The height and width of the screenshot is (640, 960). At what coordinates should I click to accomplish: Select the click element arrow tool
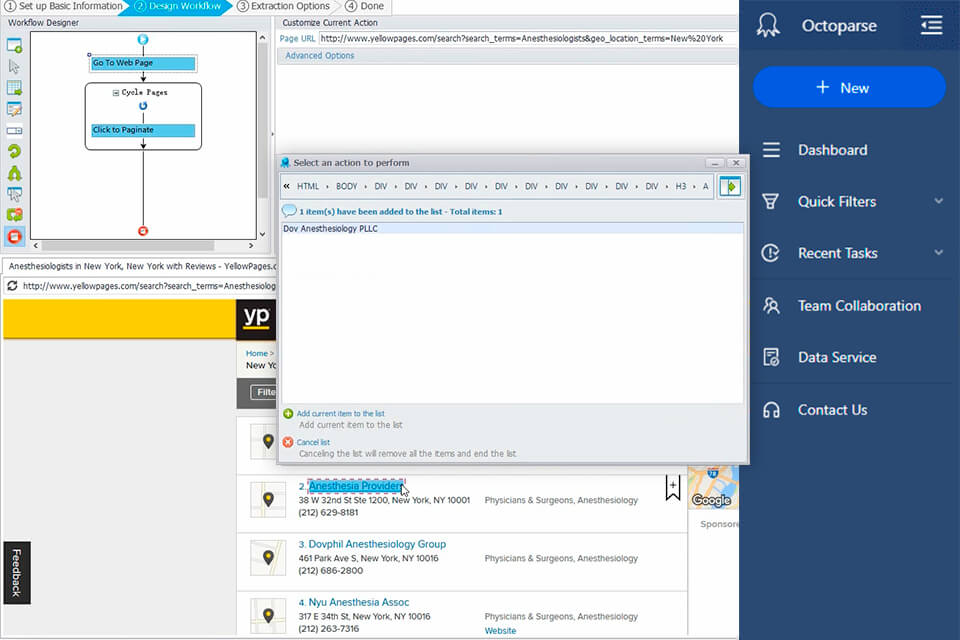point(14,66)
